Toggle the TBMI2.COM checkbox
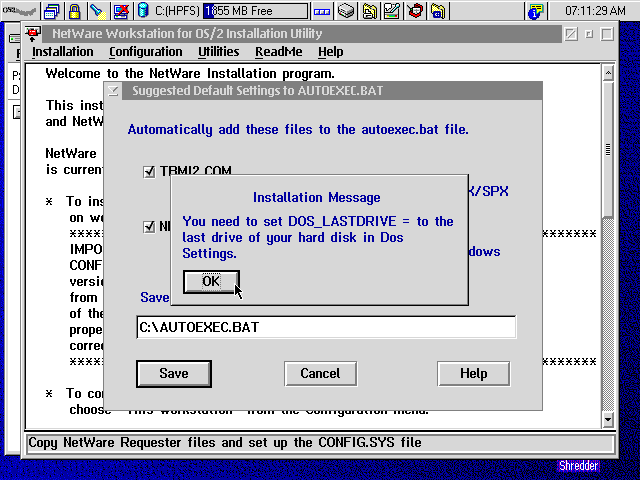Viewport: 640px width, 480px height. tap(149, 171)
